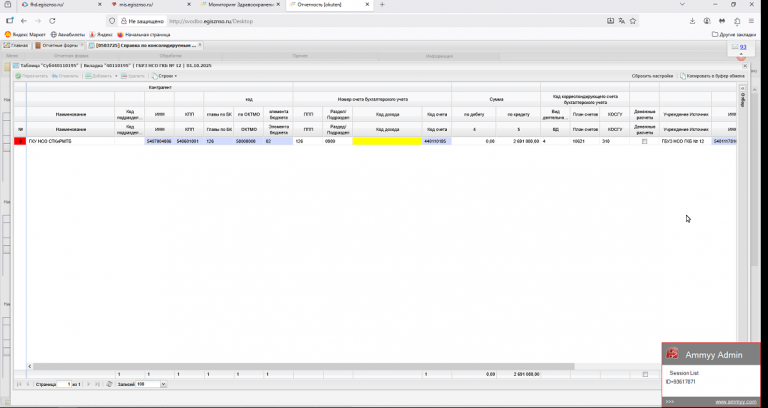Click the pager refresh icon
This screenshot has width=768, height=408.
[109, 384]
